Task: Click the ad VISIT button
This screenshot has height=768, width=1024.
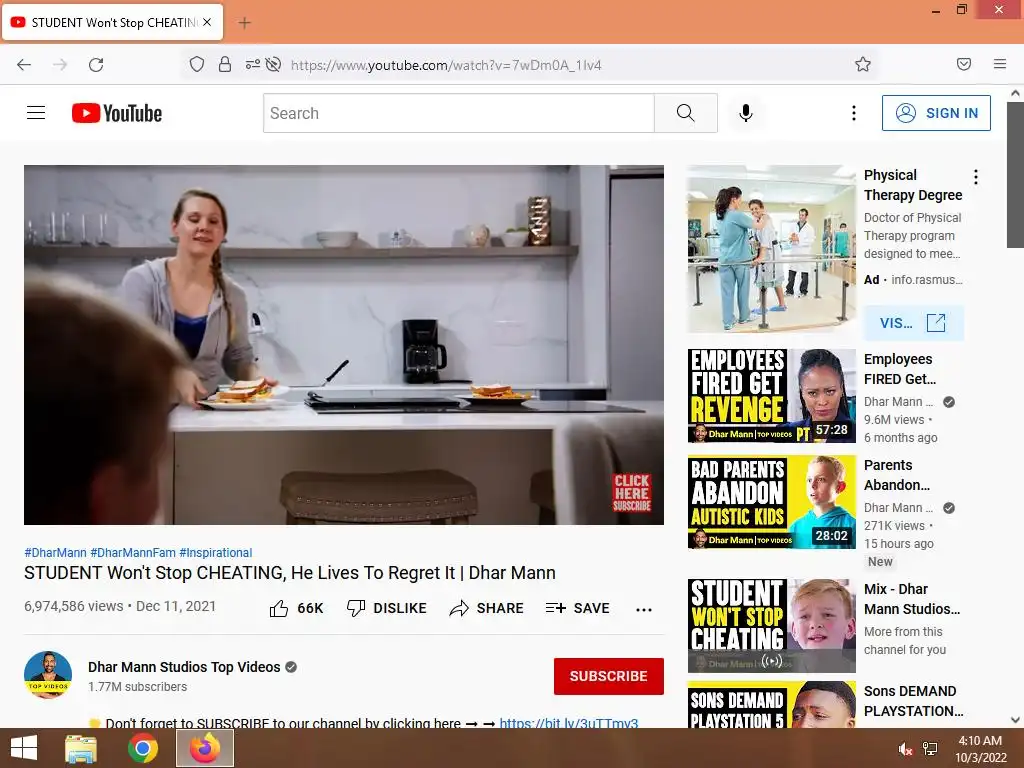Action: coord(914,323)
